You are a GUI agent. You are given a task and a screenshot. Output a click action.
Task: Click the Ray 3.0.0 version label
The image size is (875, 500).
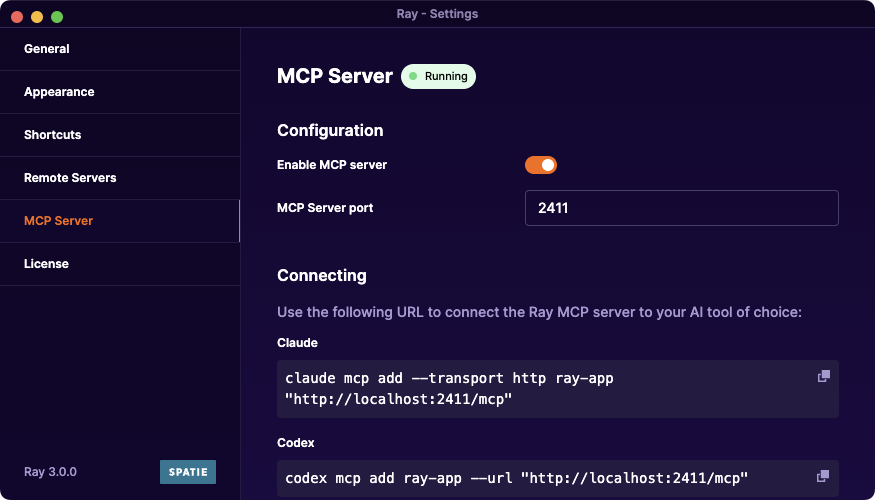coord(50,472)
